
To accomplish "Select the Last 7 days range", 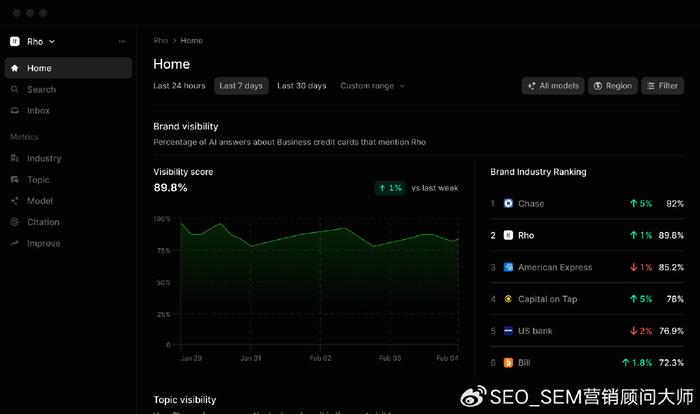I will click(x=241, y=86).
